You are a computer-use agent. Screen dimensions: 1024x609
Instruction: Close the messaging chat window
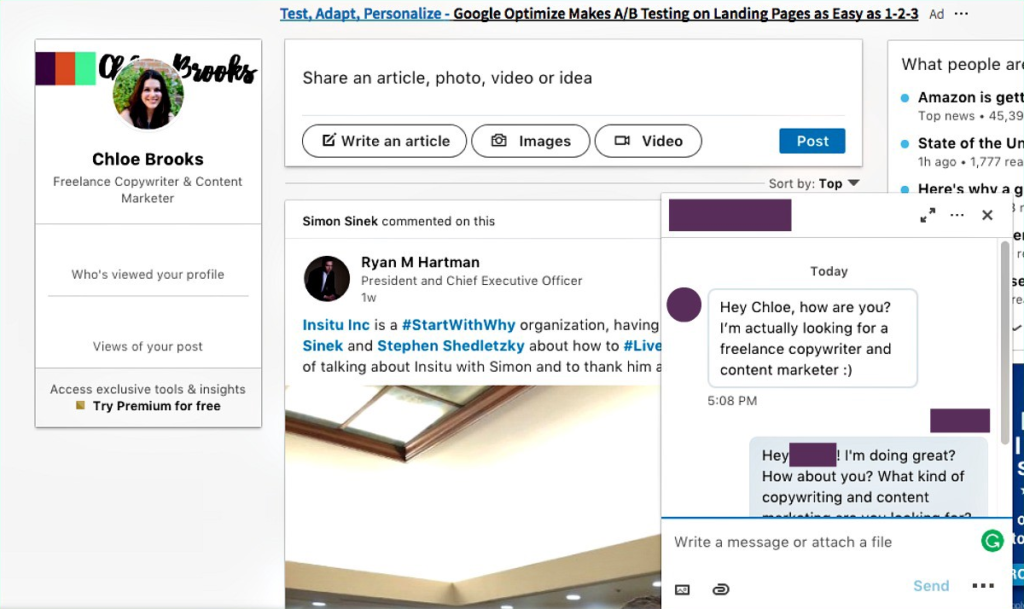point(987,215)
